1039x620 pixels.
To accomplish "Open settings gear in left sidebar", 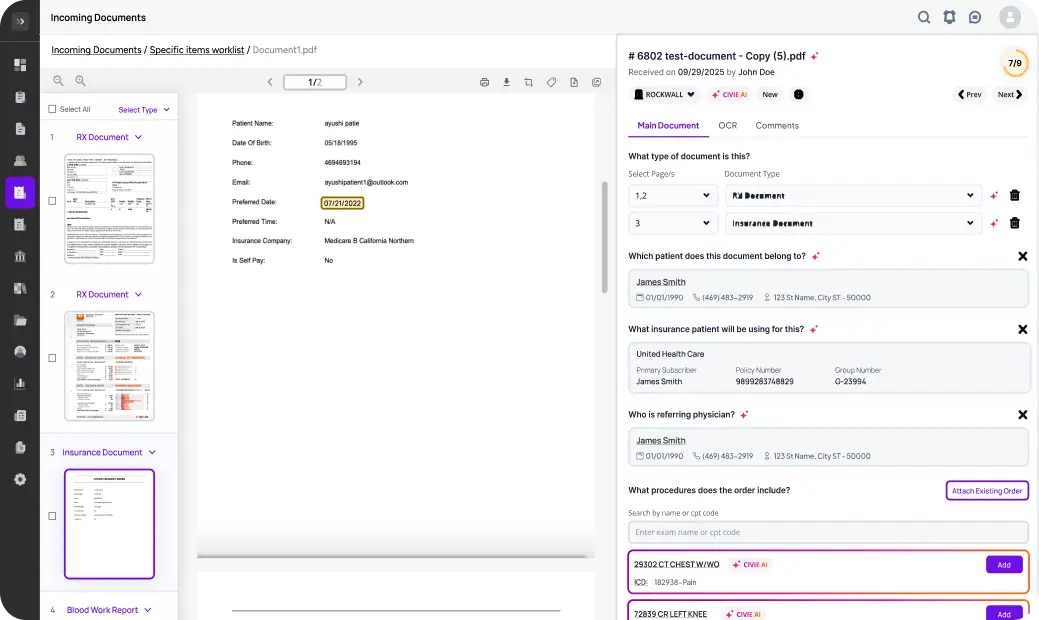I will tap(20, 479).
